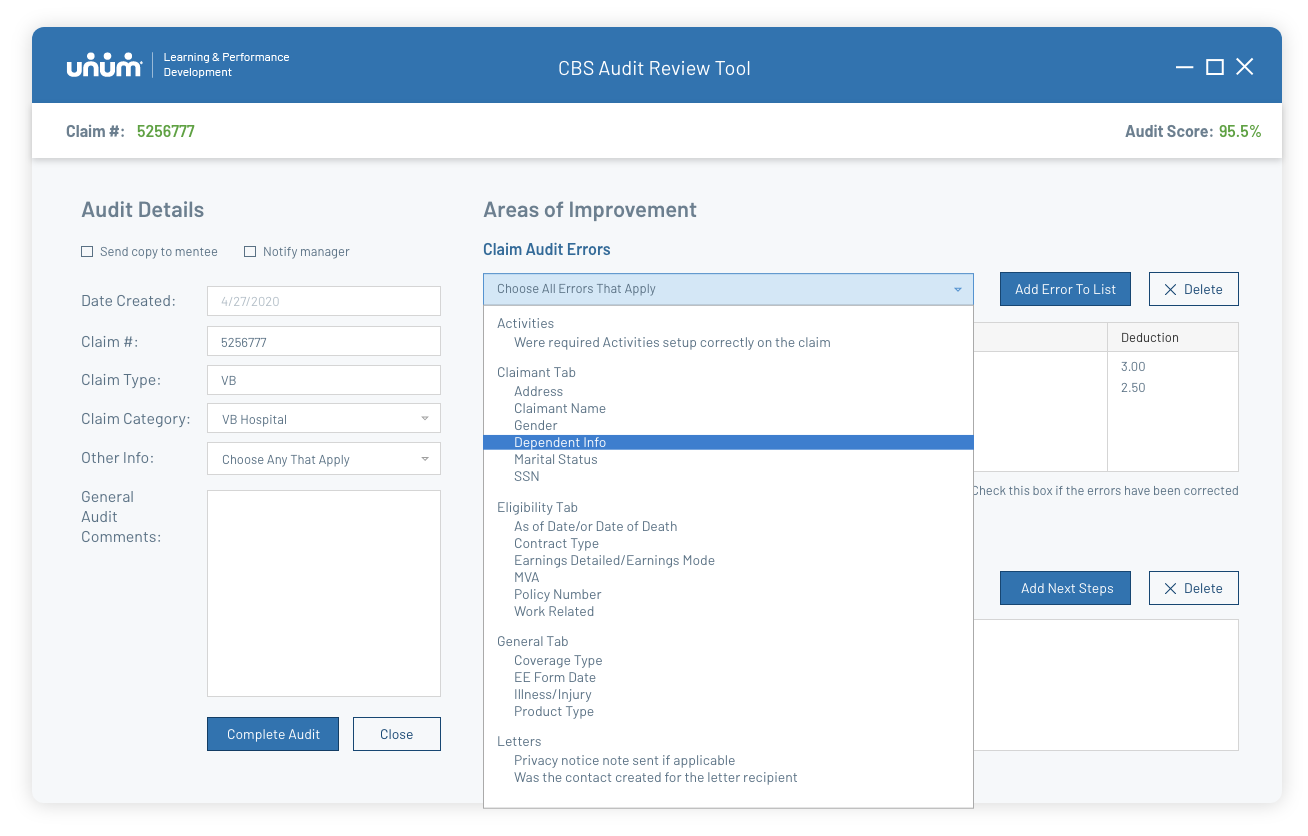
Task: Click in the General Audit Comments box
Action: point(324,593)
